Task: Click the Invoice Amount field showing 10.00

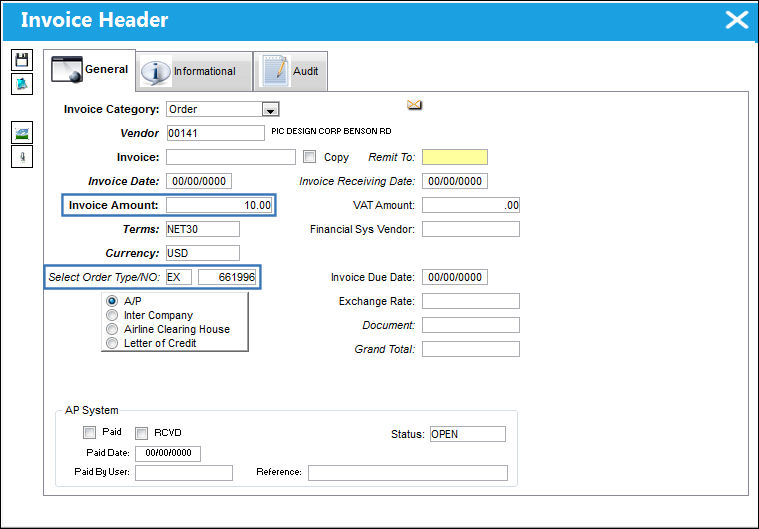Action: (x=220, y=205)
